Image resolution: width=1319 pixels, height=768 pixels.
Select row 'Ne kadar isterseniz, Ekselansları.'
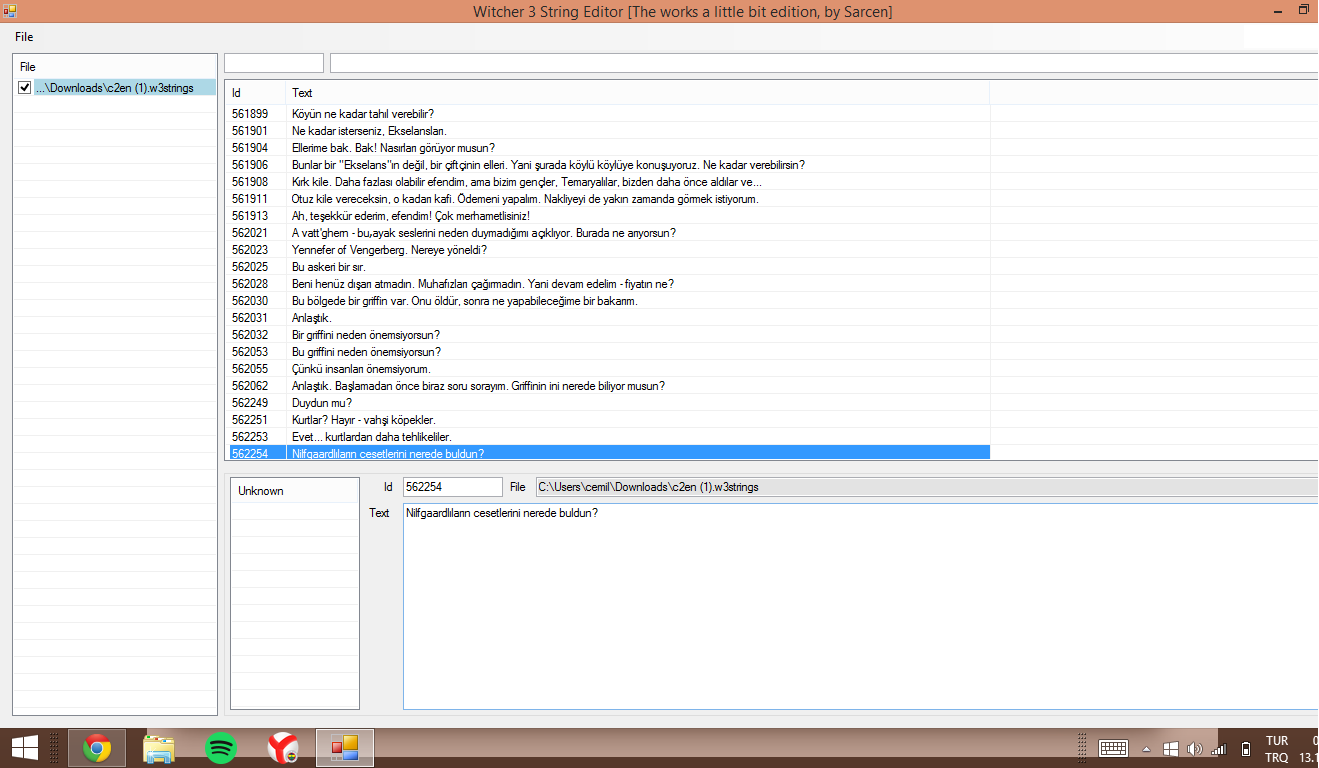click(608, 131)
